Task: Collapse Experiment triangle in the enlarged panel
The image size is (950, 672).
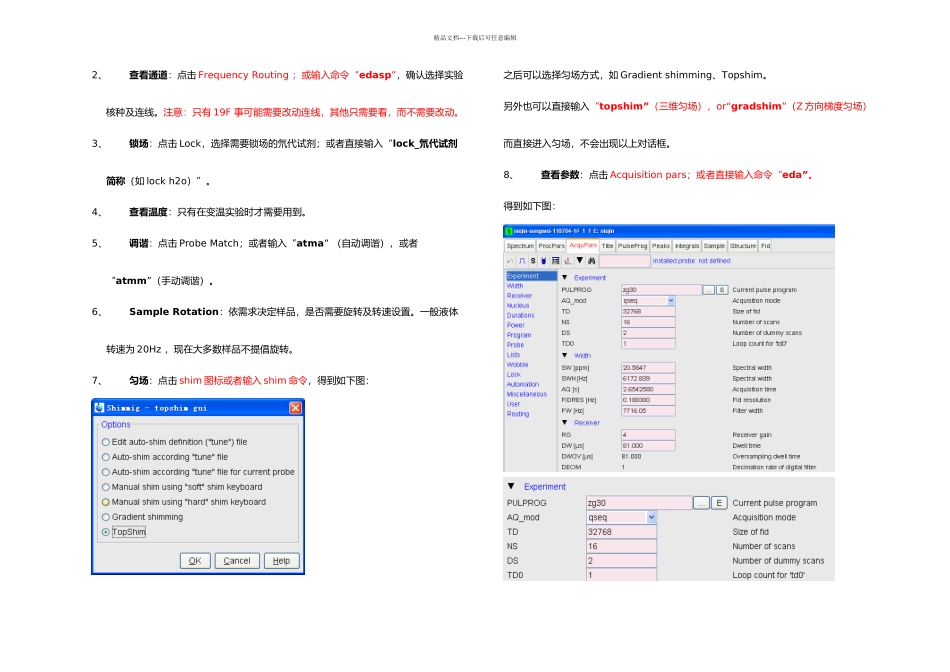Action: 511,487
